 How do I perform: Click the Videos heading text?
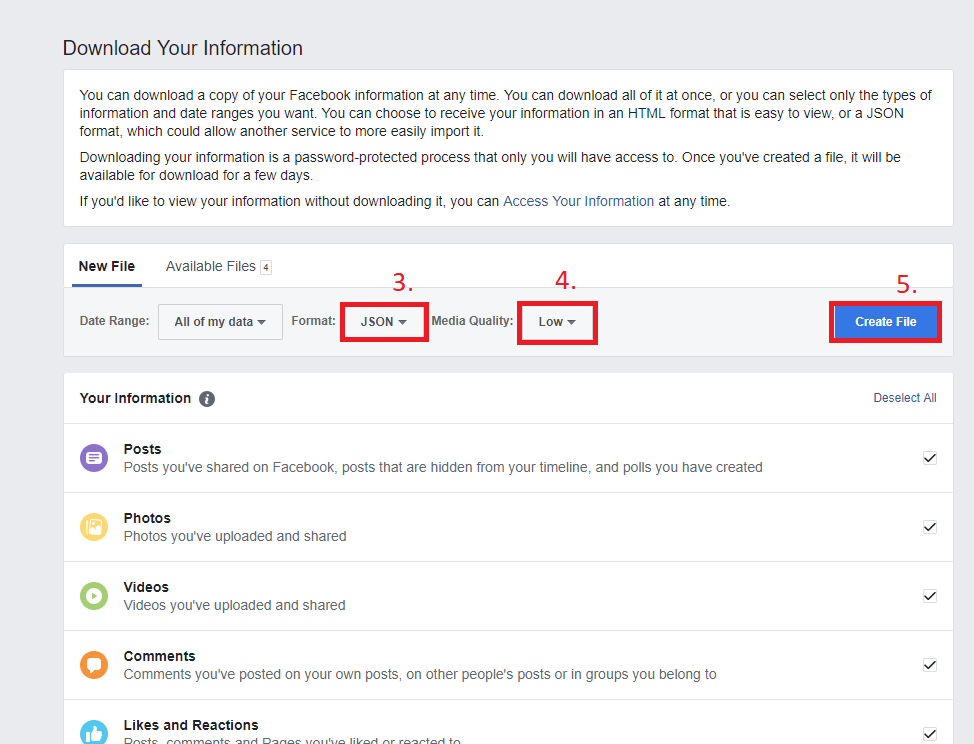coord(146,587)
